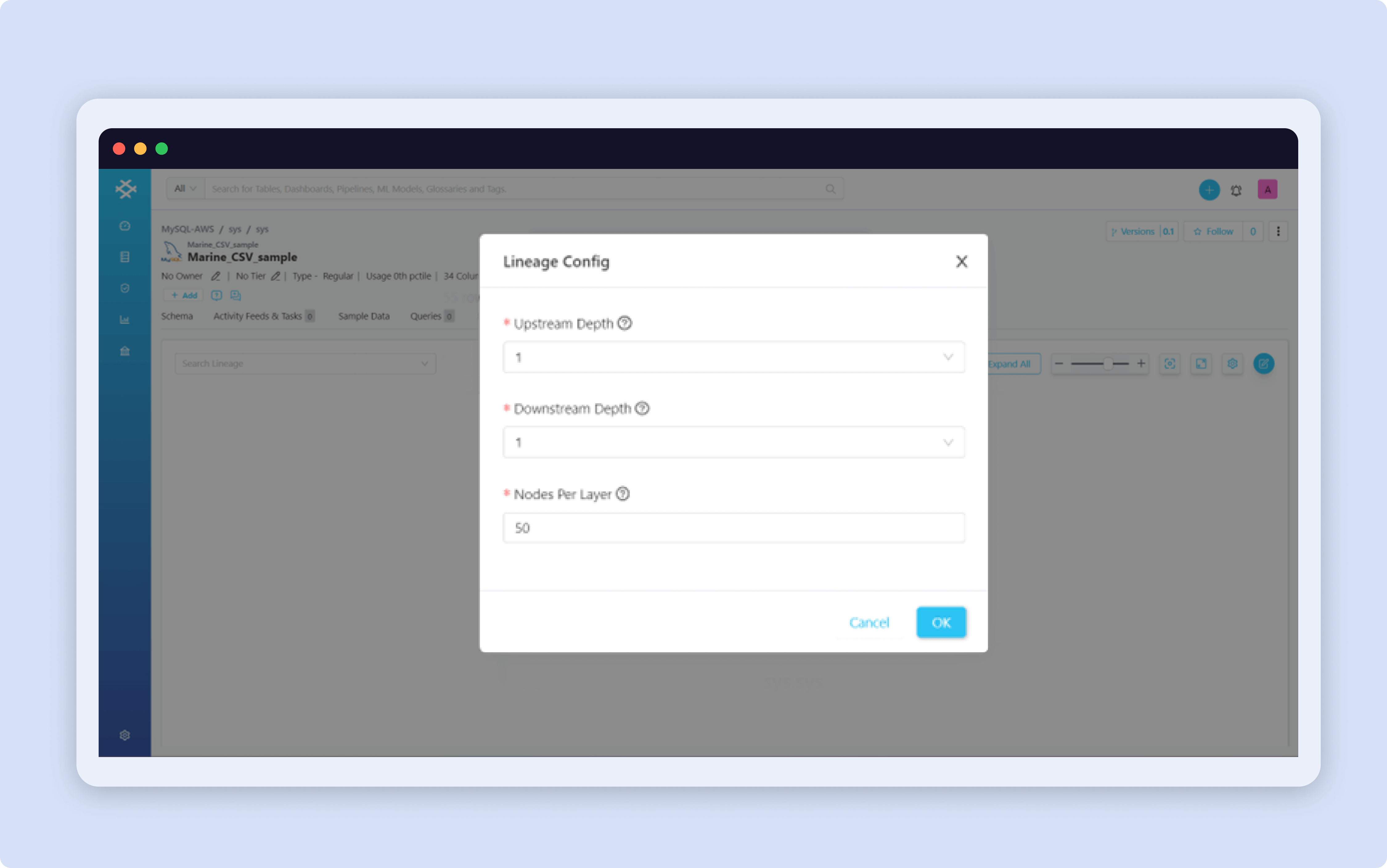Click the Upstream Depth help question mark
The width and height of the screenshot is (1387, 868).
[624, 323]
